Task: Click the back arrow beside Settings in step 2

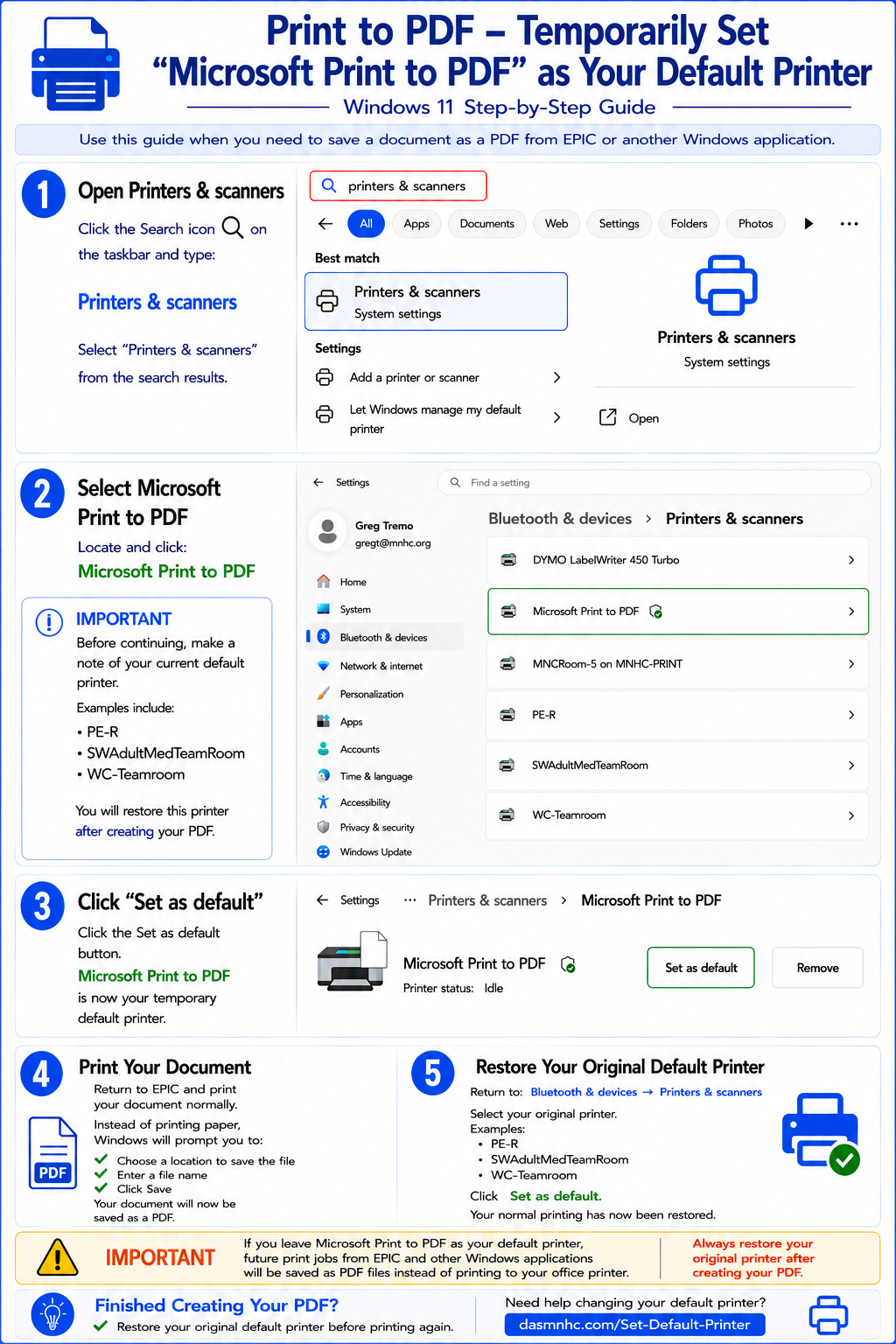Action: pyautogui.click(x=318, y=482)
